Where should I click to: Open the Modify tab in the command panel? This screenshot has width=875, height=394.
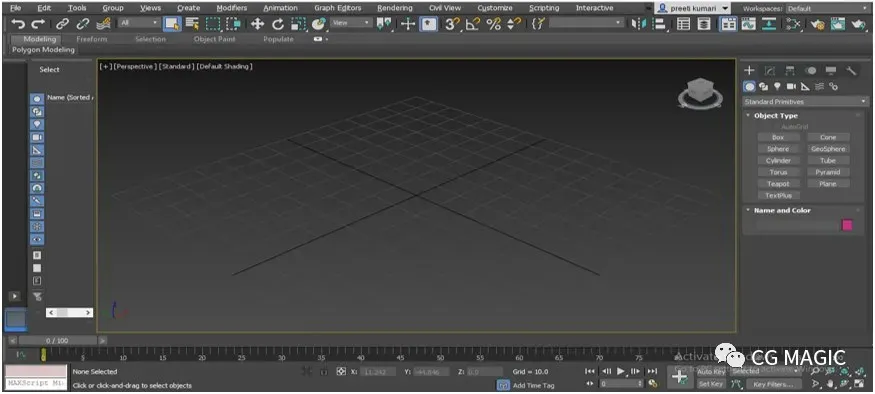(x=770, y=70)
